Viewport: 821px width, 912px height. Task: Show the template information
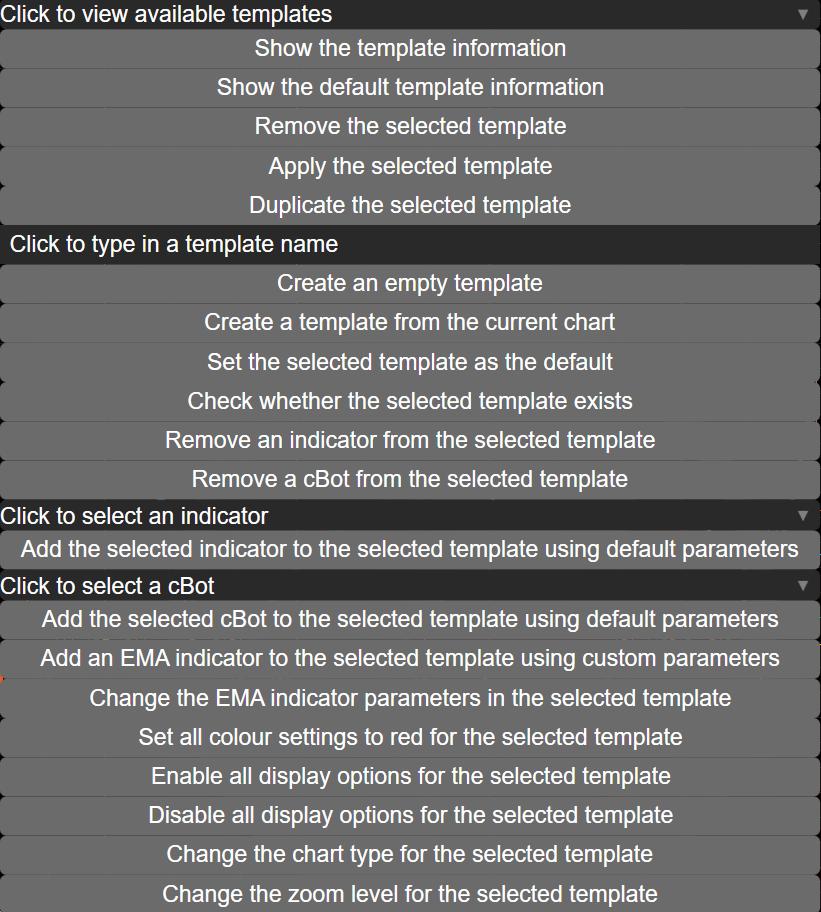[x=410, y=48]
